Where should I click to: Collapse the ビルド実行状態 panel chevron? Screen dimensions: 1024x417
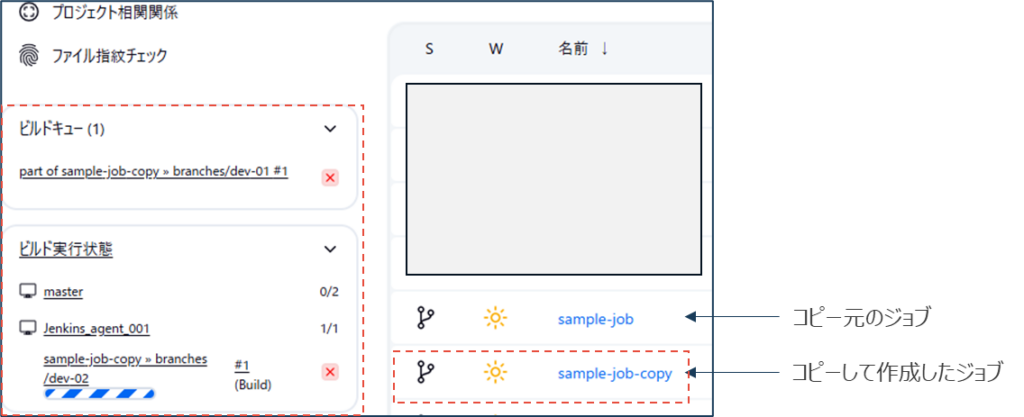click(331, 249)
